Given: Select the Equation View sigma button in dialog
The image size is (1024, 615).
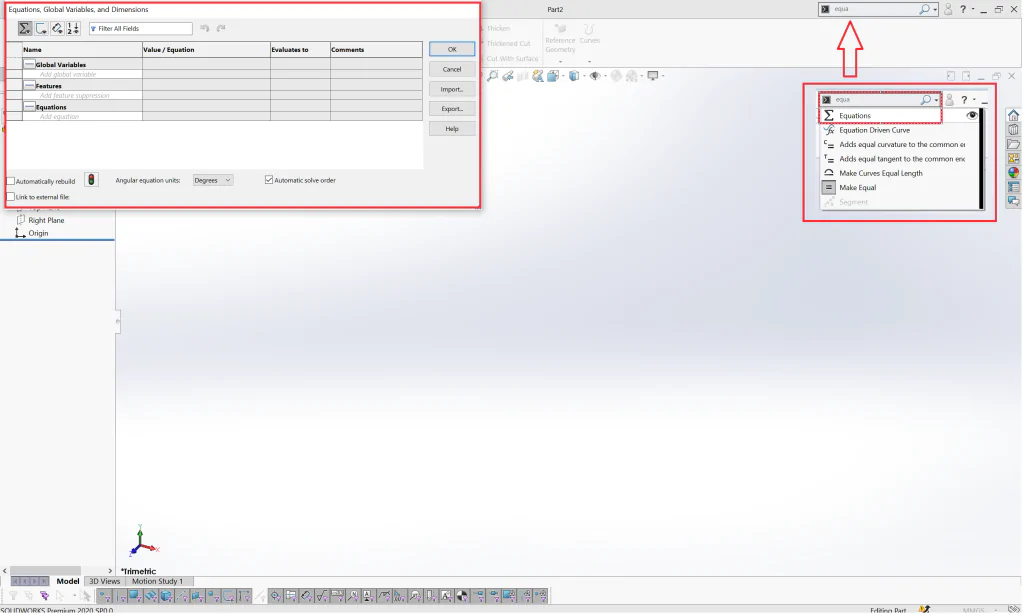Looking at the screenshot, I should 25,28.
